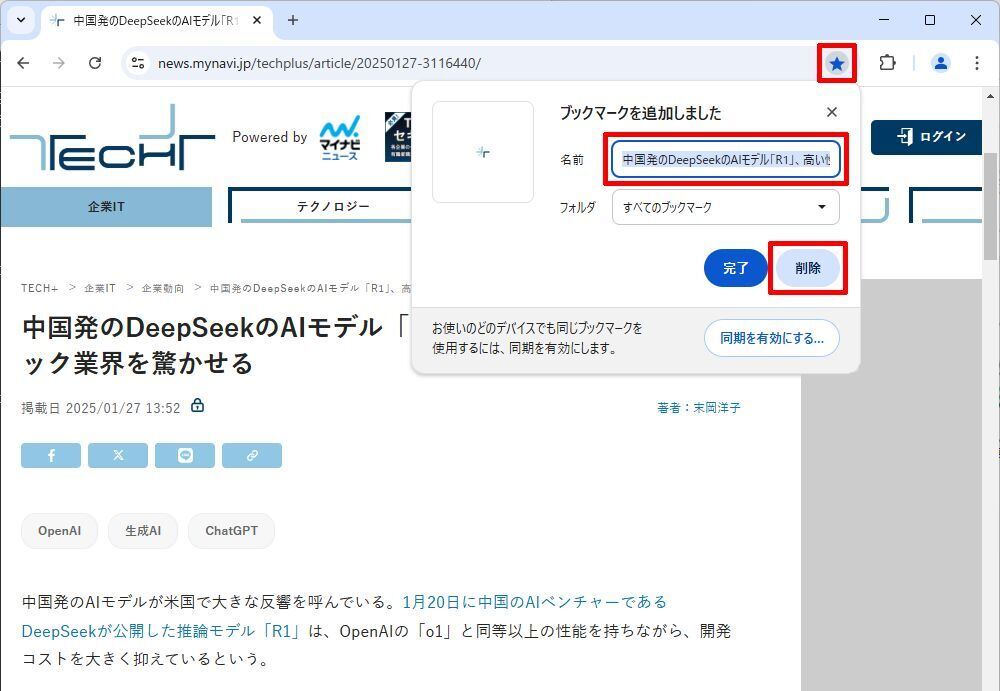Select the OpenAI tag
Viewport: 1000px width, 691px height.
pos(59,531)
